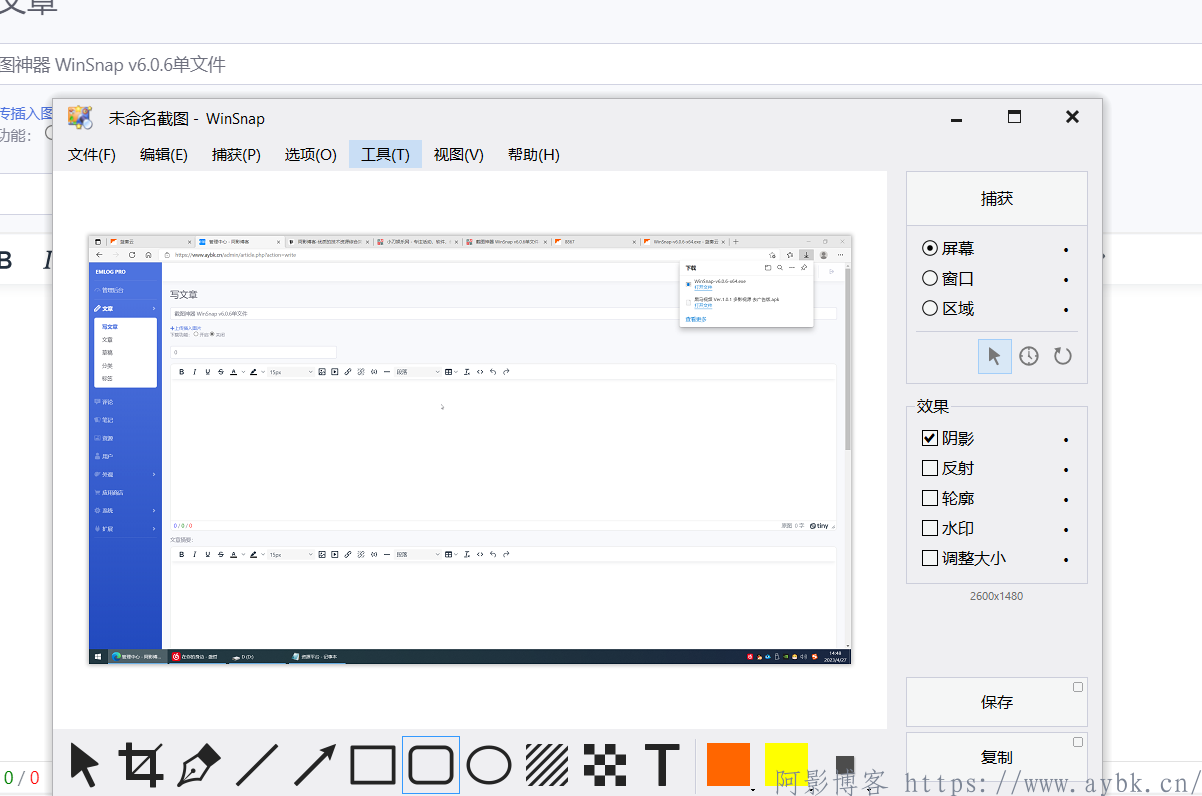Click the timer delay icon in capture panel
1202x796 pixels.
(1028, 355)
